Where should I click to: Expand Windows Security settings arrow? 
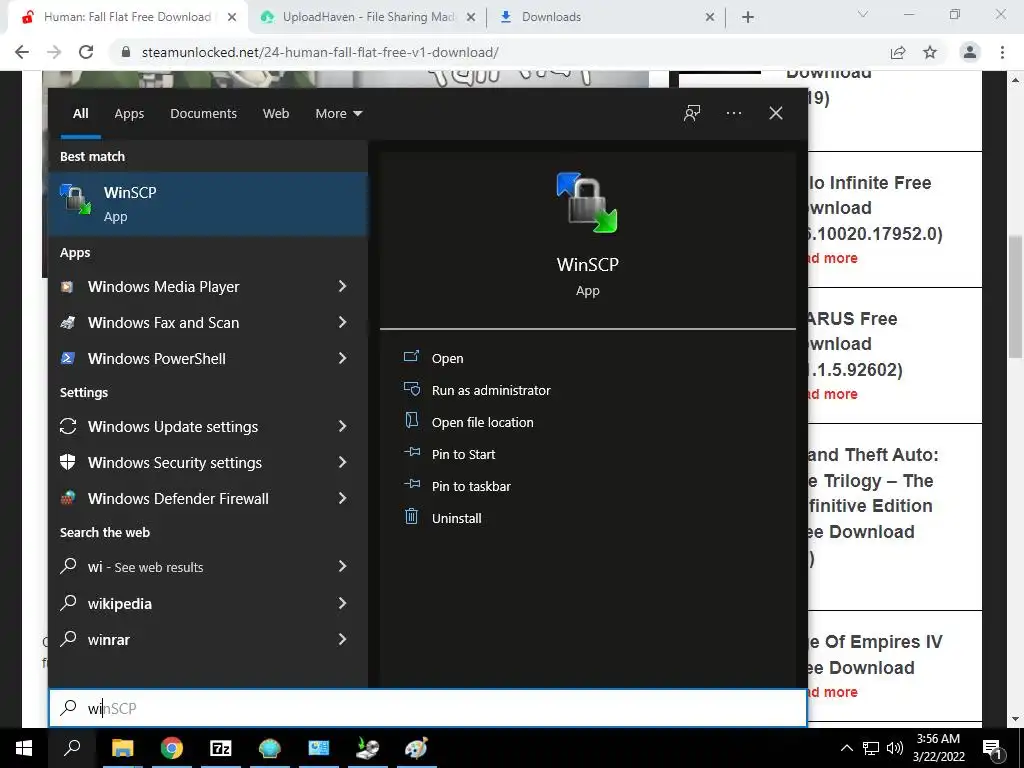[342, 462]
